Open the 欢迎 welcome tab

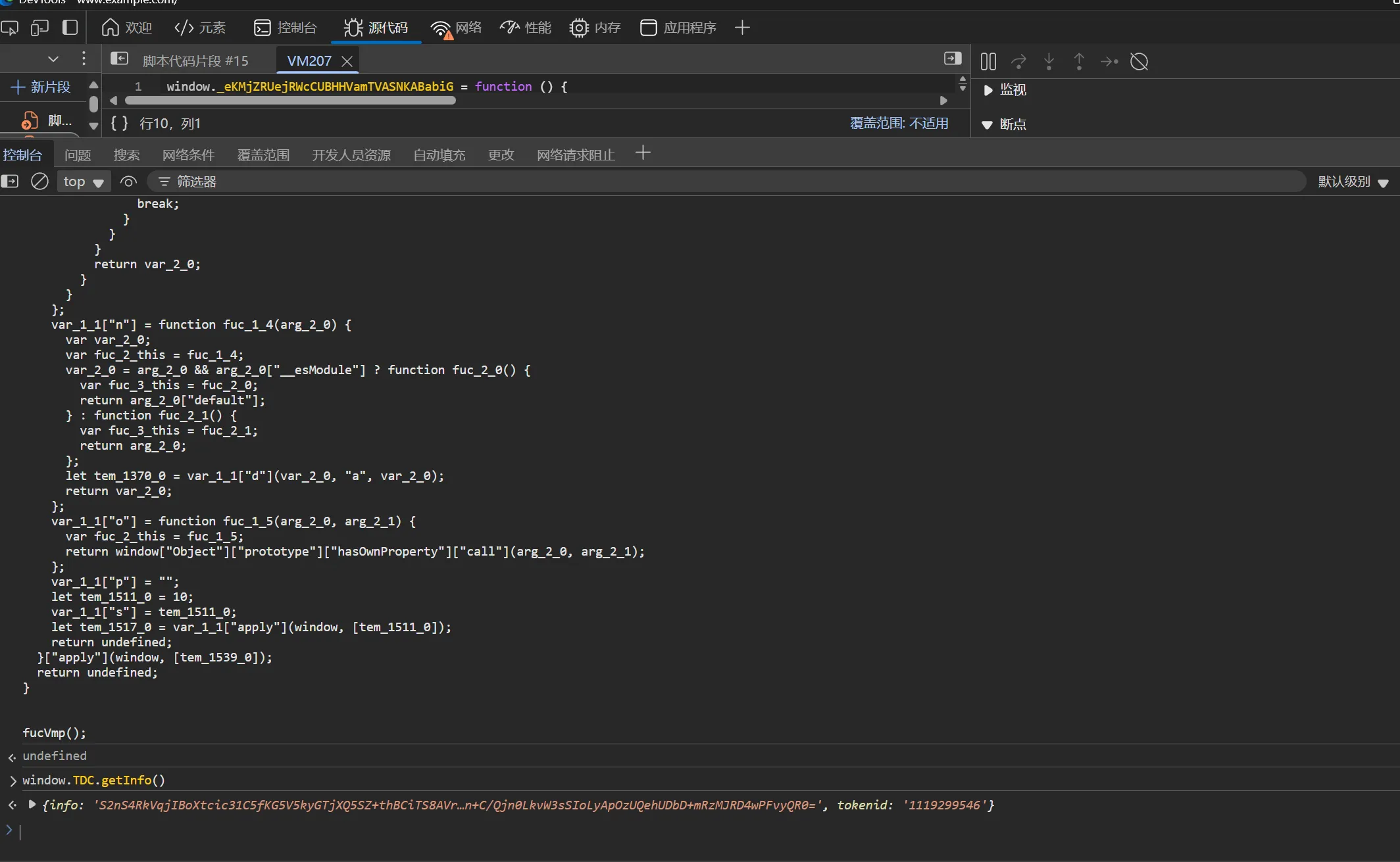click(x=127, y=28)
